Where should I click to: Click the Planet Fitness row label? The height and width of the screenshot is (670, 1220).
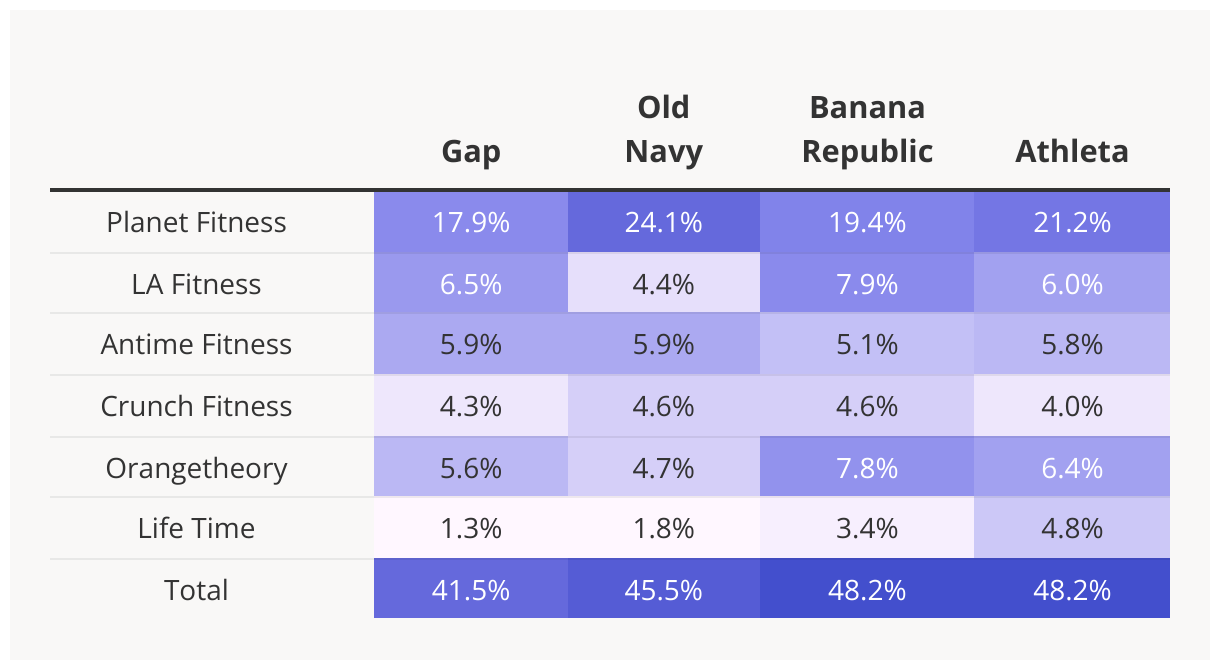tap(197, 222)
